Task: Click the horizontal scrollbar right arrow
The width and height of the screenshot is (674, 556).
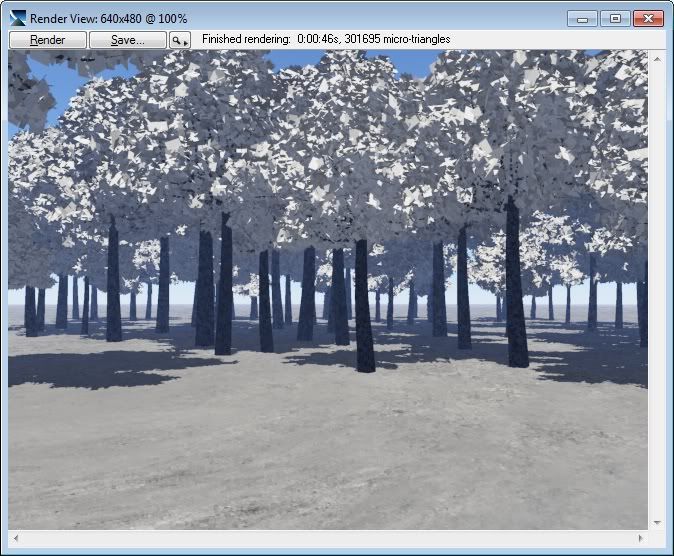Action: [x=640, y=538]
